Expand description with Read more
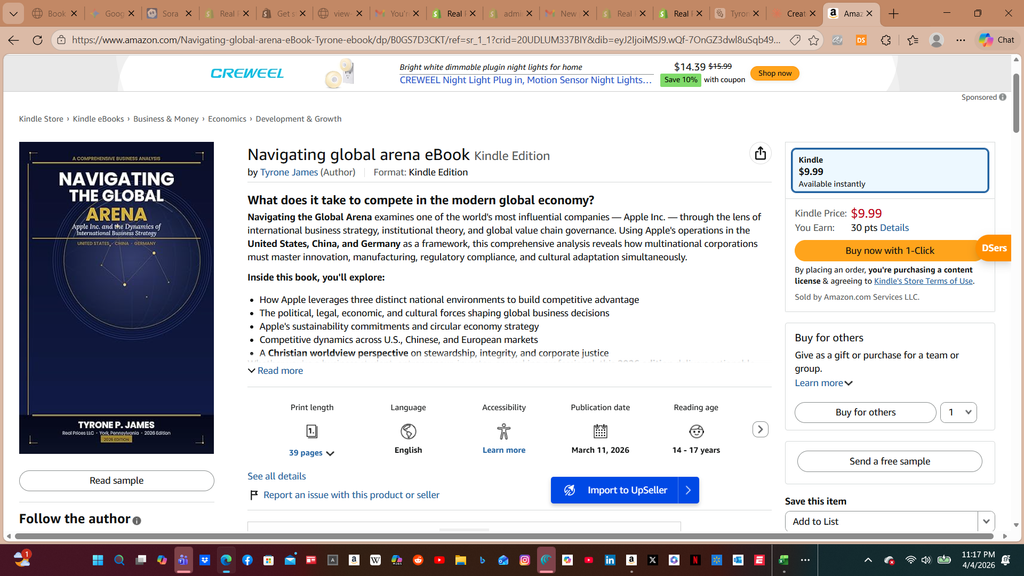Viewport: 1024px width, 576px height. [275, 370]
